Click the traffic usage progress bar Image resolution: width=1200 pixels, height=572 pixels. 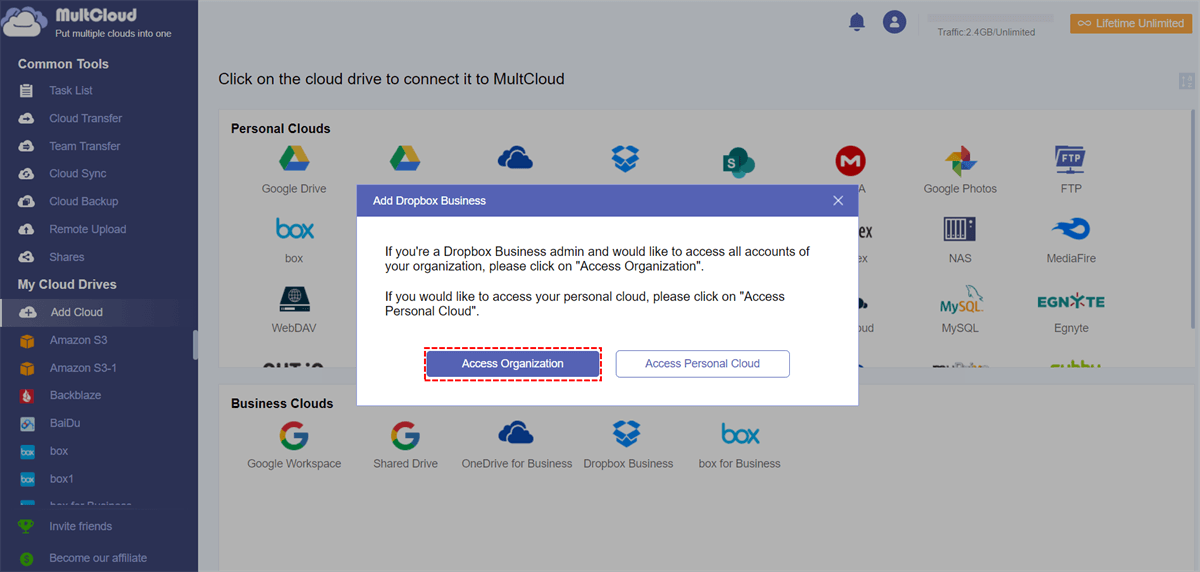click(990, 18)
